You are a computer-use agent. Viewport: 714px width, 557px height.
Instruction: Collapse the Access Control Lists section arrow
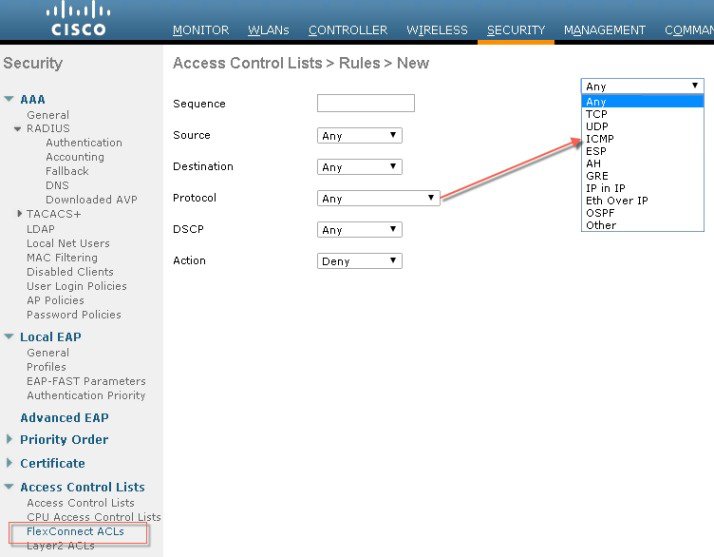pos(9,486)
